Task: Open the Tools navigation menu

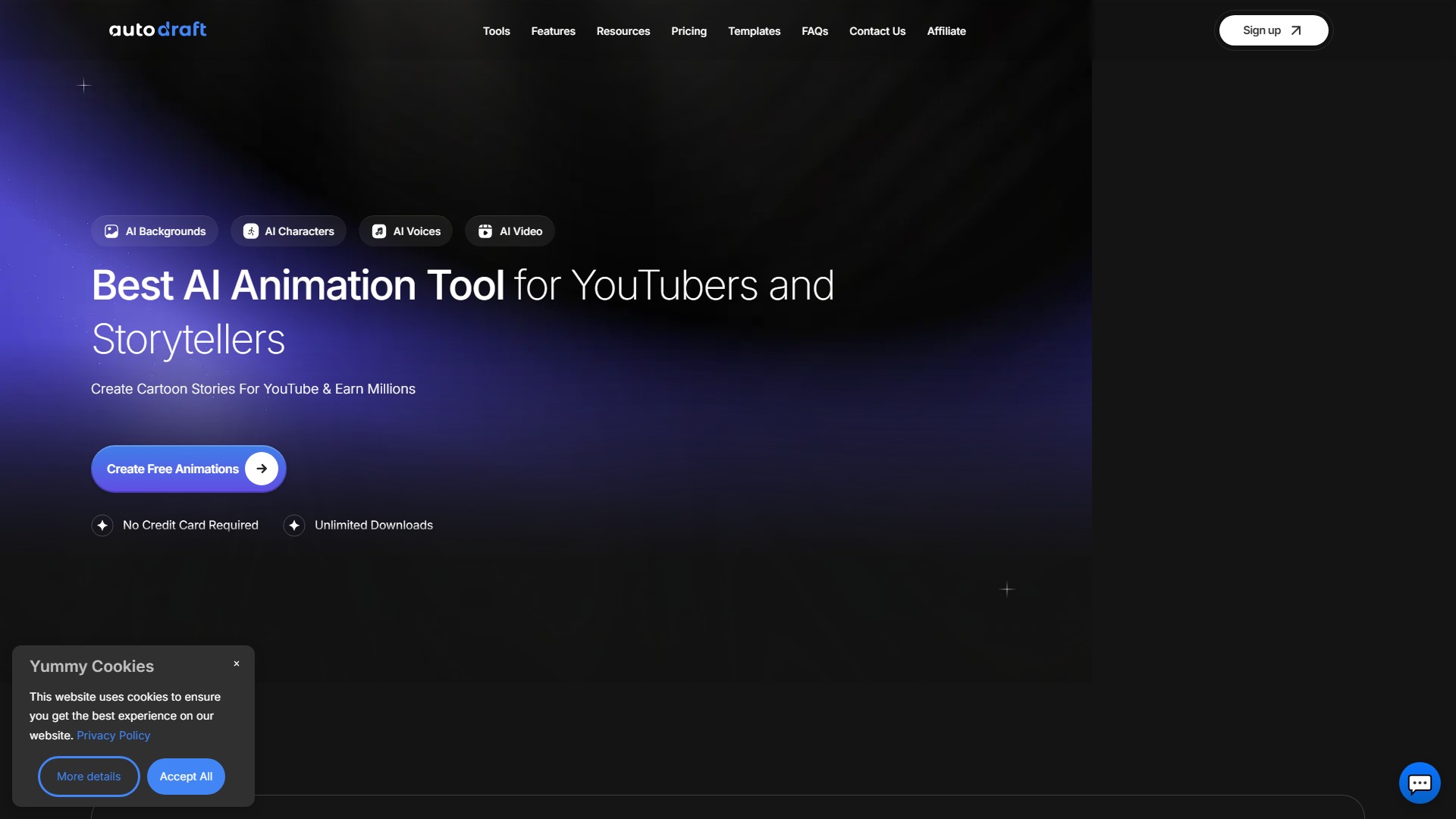Action: (x=496, y=31)
